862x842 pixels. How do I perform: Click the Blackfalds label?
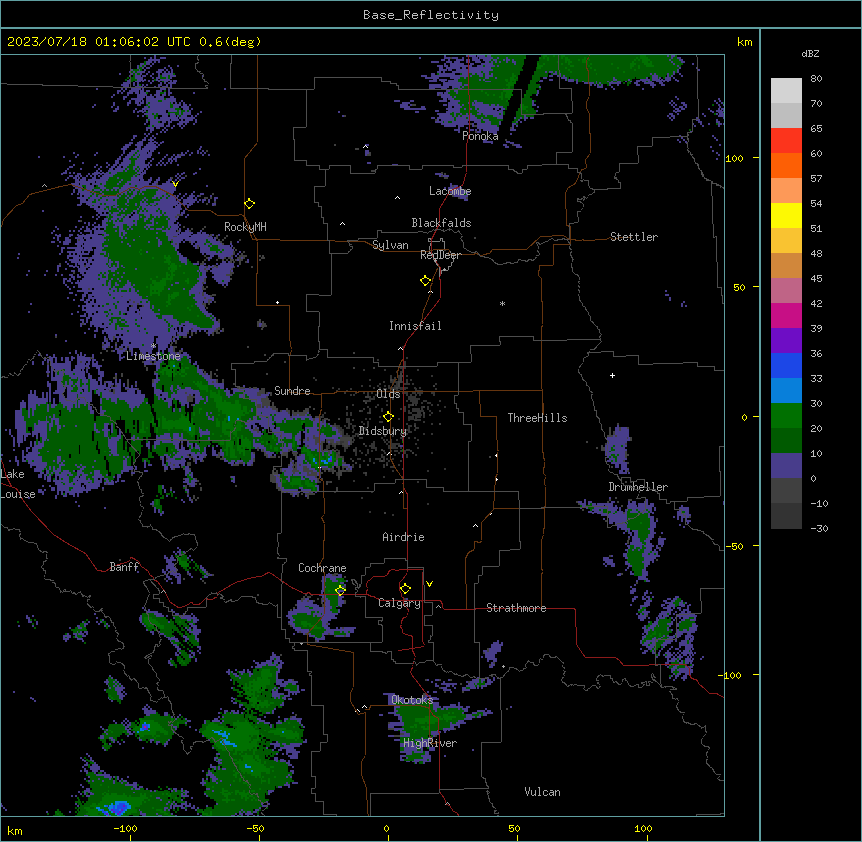(441, 223)
